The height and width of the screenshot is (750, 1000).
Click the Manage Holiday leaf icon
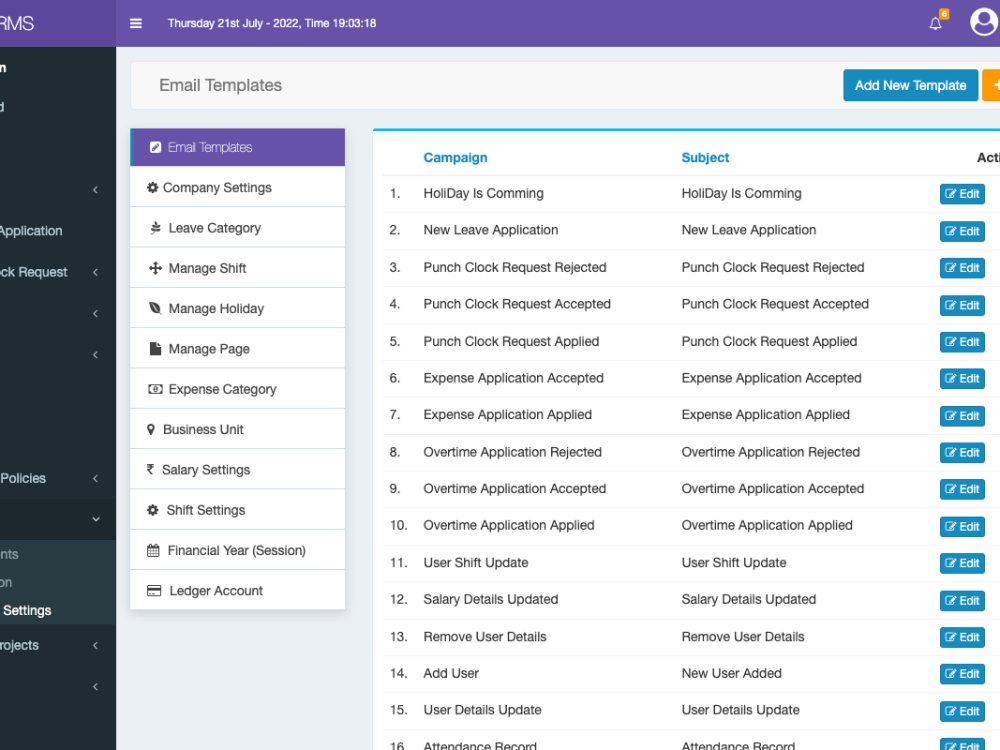coord(155,308)
